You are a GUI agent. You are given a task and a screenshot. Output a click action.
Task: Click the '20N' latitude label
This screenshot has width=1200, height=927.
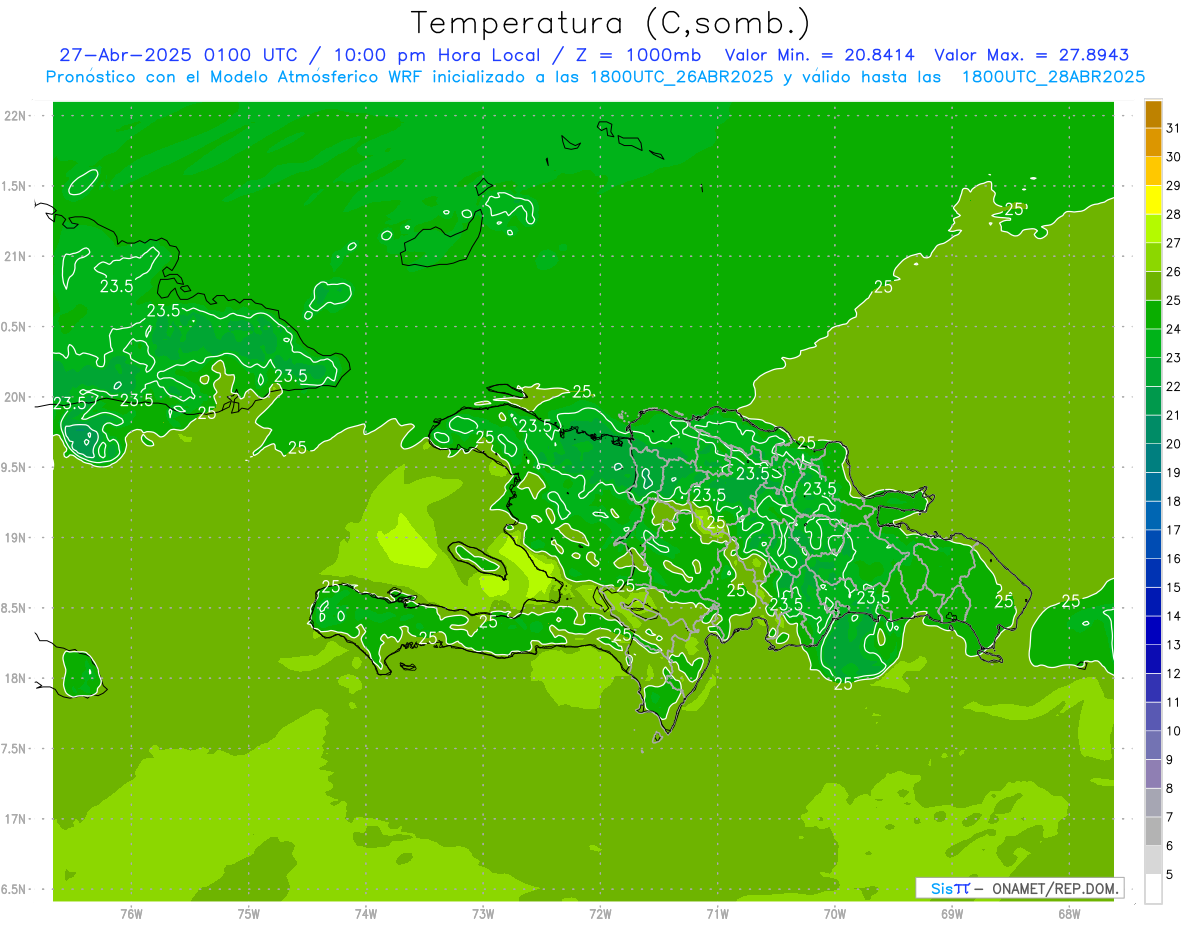(x=16, y=397)
